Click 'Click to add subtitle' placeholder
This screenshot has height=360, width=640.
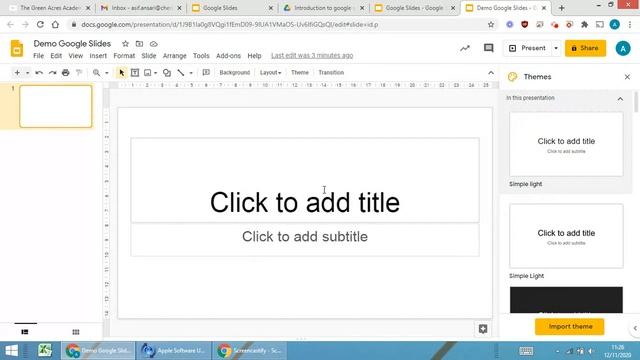pos(305,239)
